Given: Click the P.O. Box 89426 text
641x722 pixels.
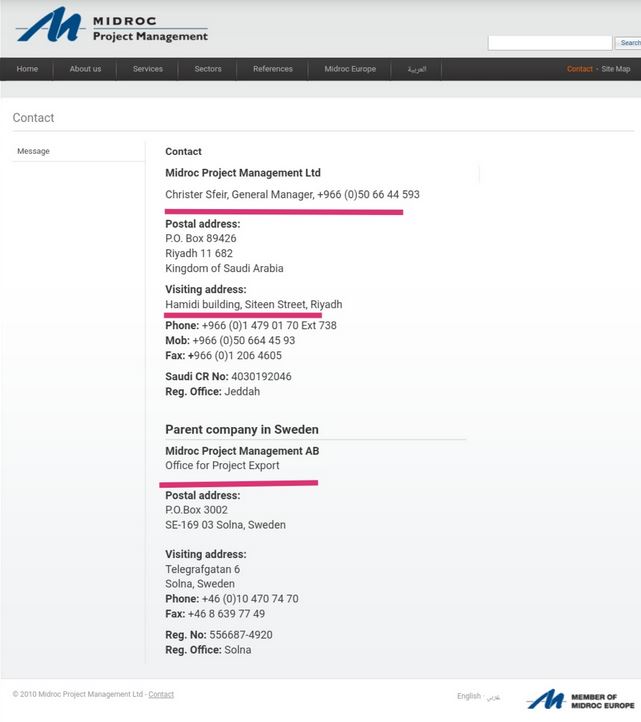Looking at the screenshot, I should [201, 239].
